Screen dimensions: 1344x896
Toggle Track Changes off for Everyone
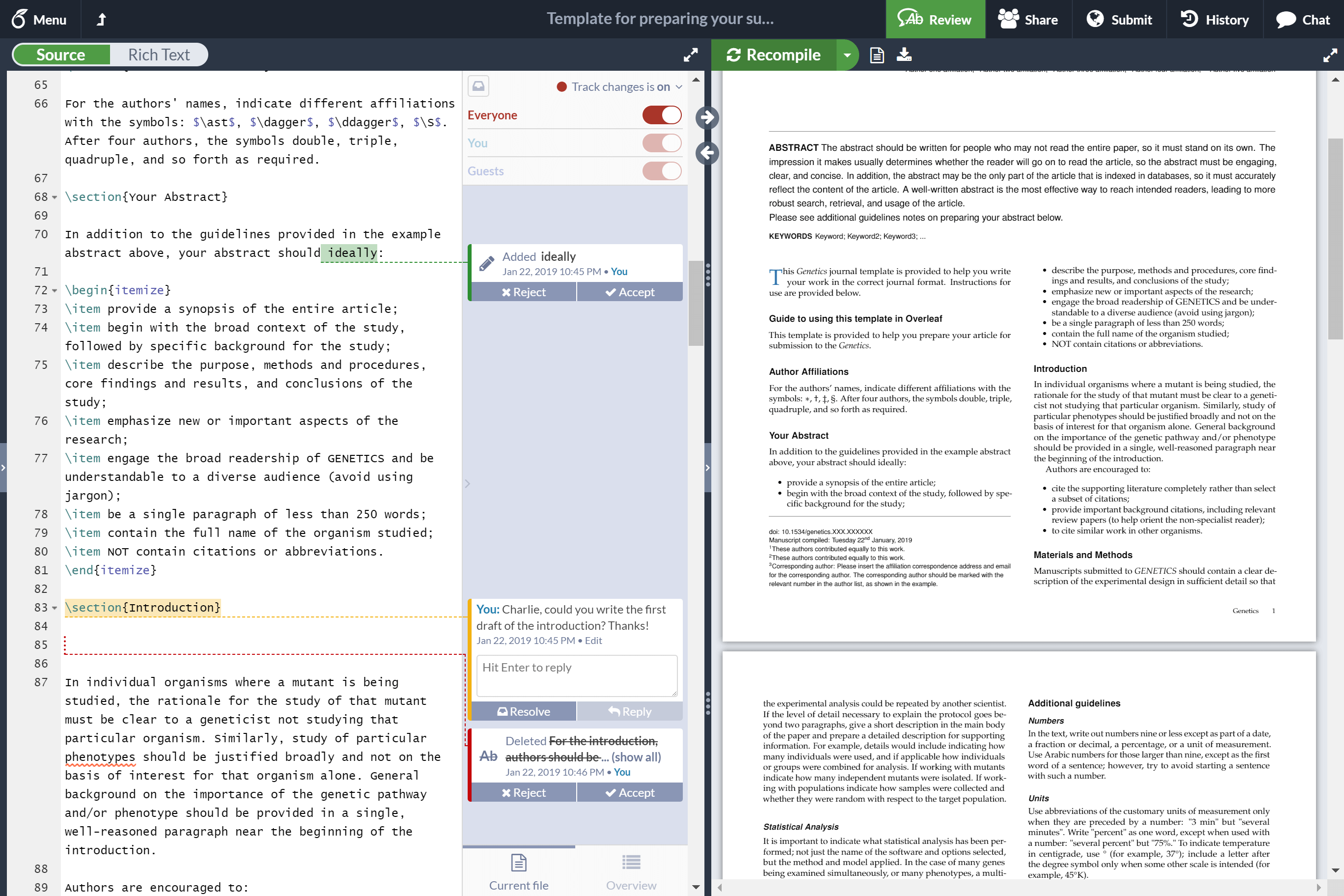pos(662,114)
